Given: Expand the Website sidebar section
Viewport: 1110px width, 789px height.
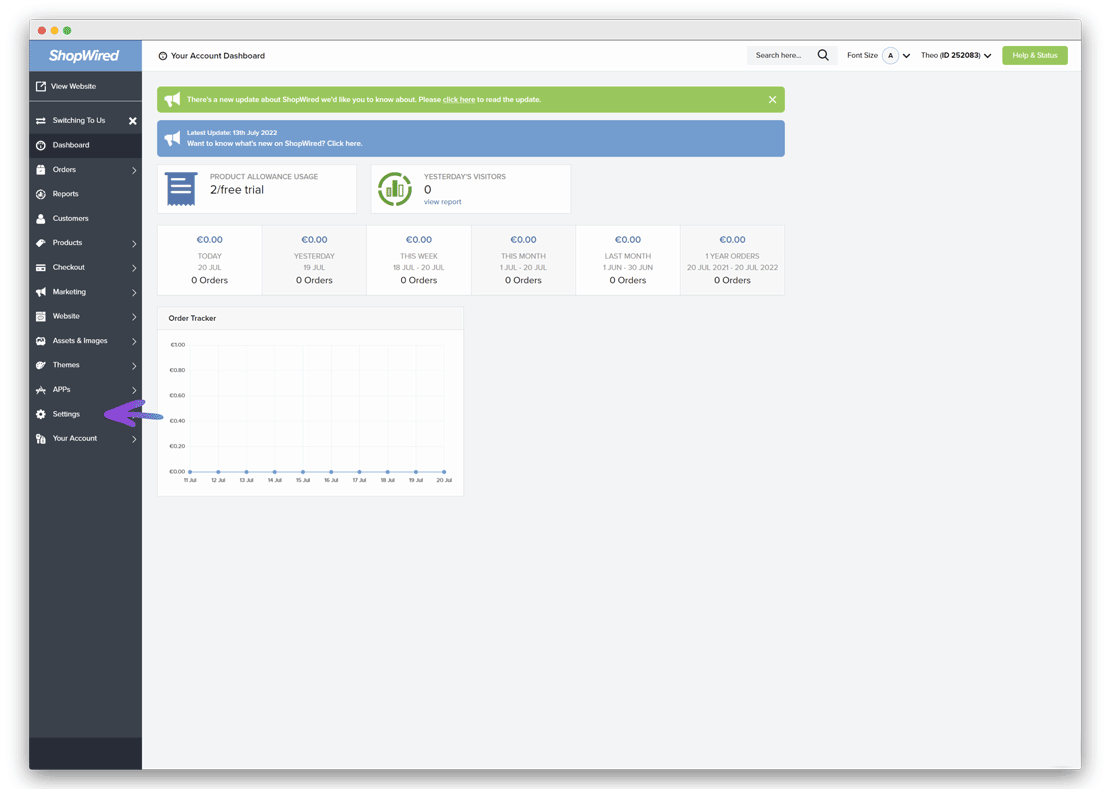Looking at the screenshot, I should pyautogui.click(x=65, y=316).
